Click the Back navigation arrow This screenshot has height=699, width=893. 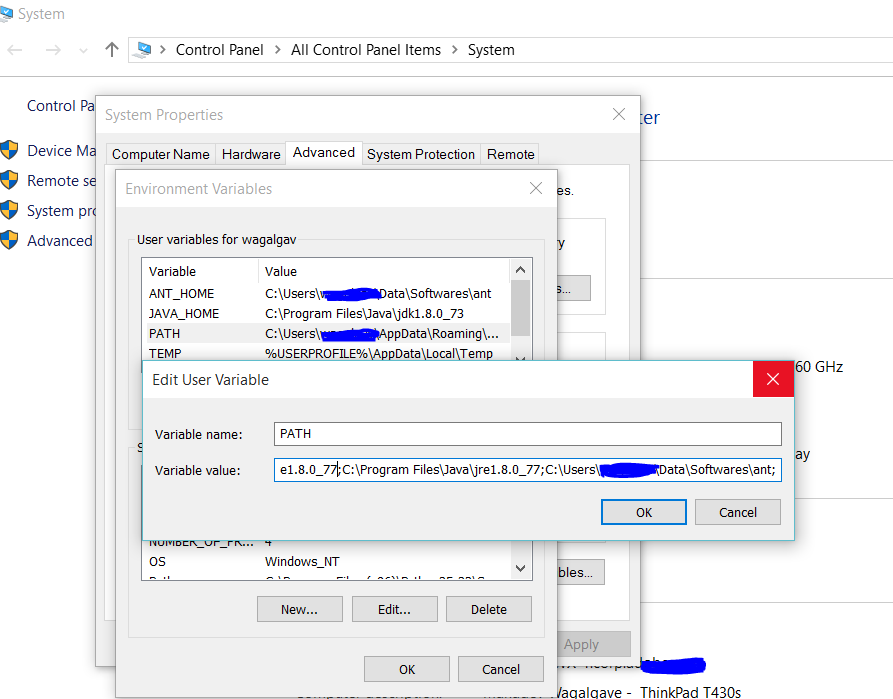coord(15,50)
